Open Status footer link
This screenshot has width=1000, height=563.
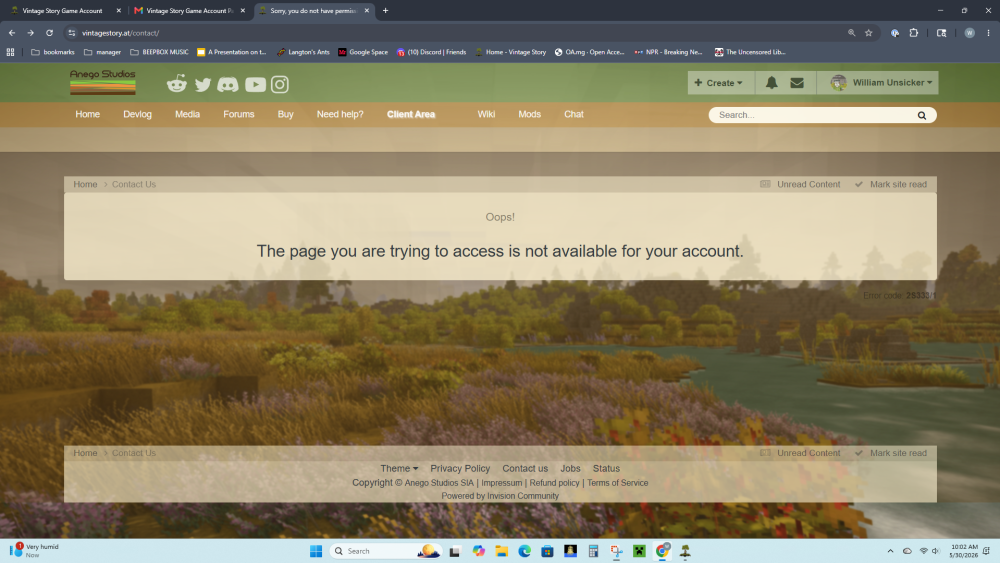pyautogui.click(x=606, y=468)
